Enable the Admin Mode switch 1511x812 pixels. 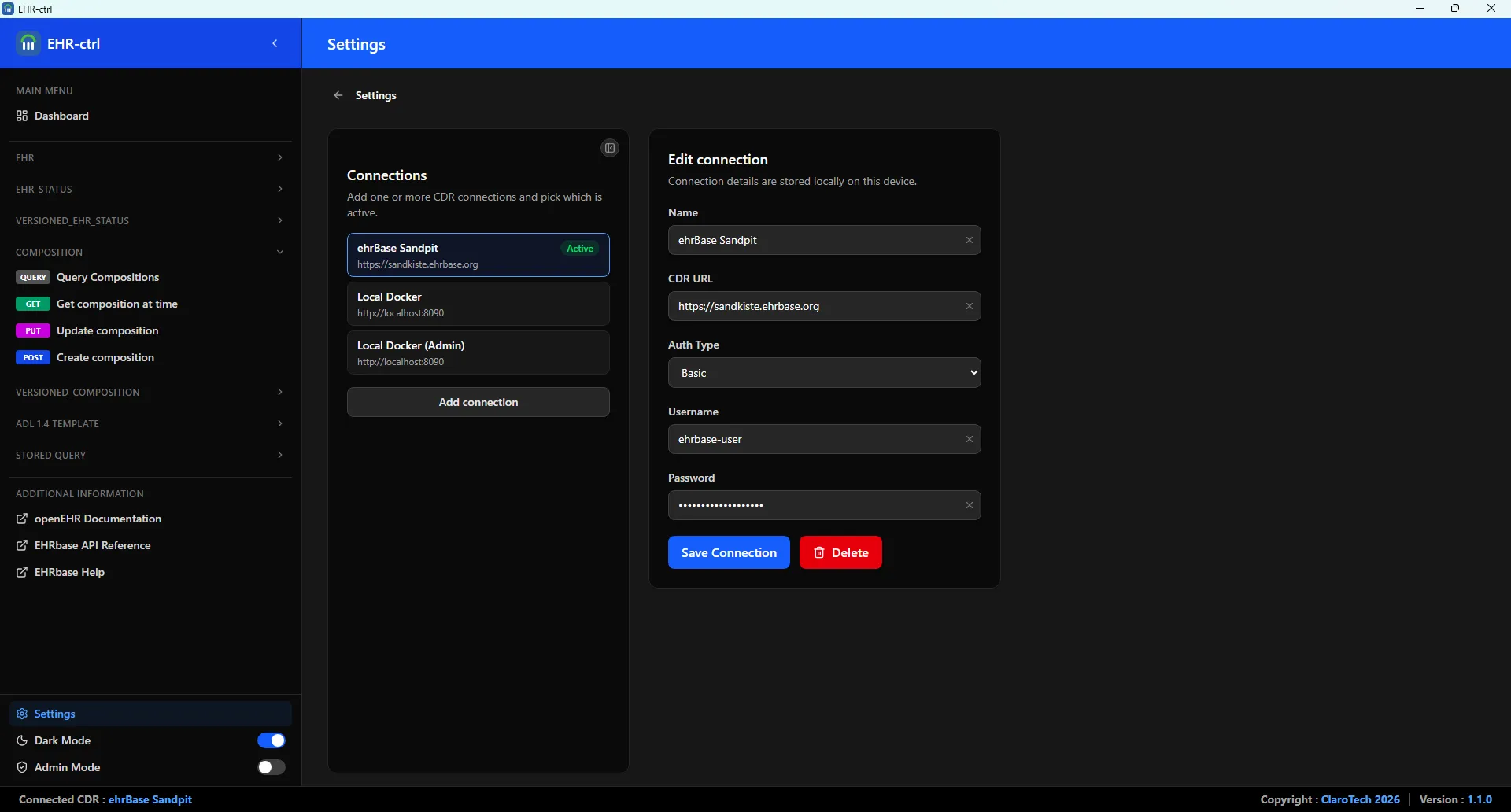272,767
